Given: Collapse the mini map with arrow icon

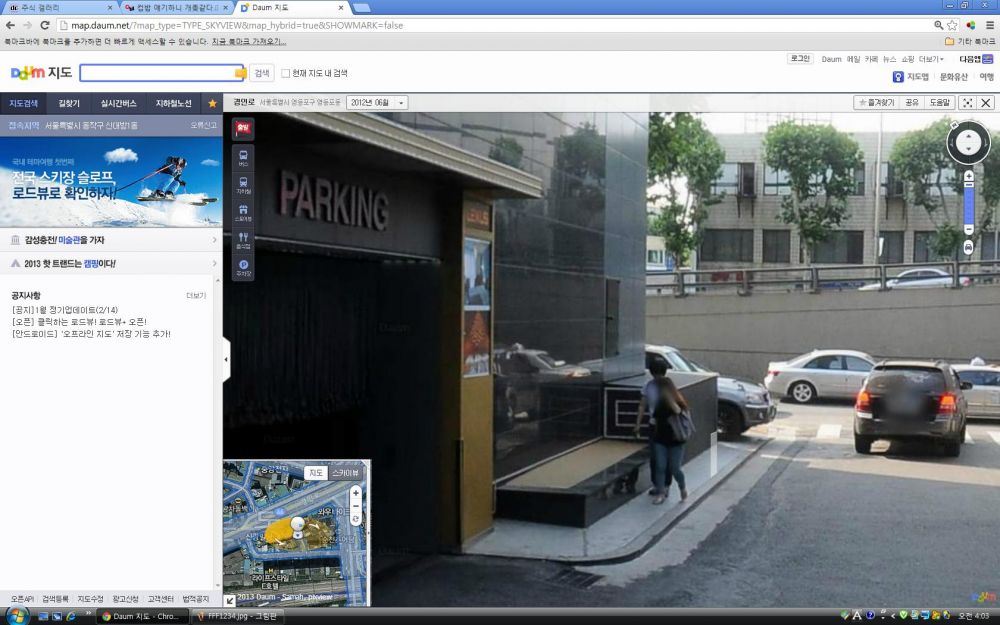Looking at the screenshot, I should (230, 600).
